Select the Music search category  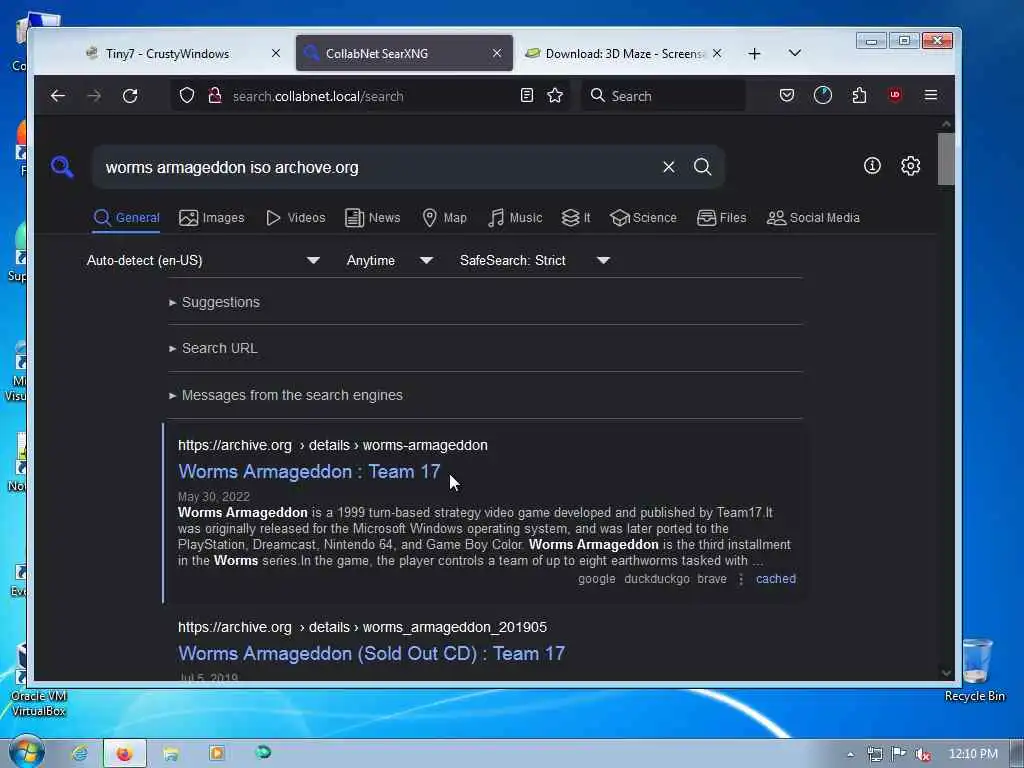point(515,217)
